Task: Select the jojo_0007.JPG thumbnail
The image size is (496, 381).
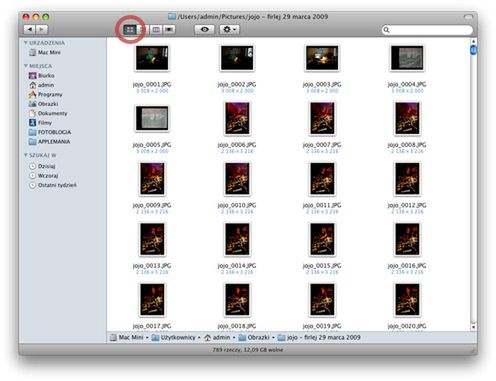Action: click(x=322, y=118)
